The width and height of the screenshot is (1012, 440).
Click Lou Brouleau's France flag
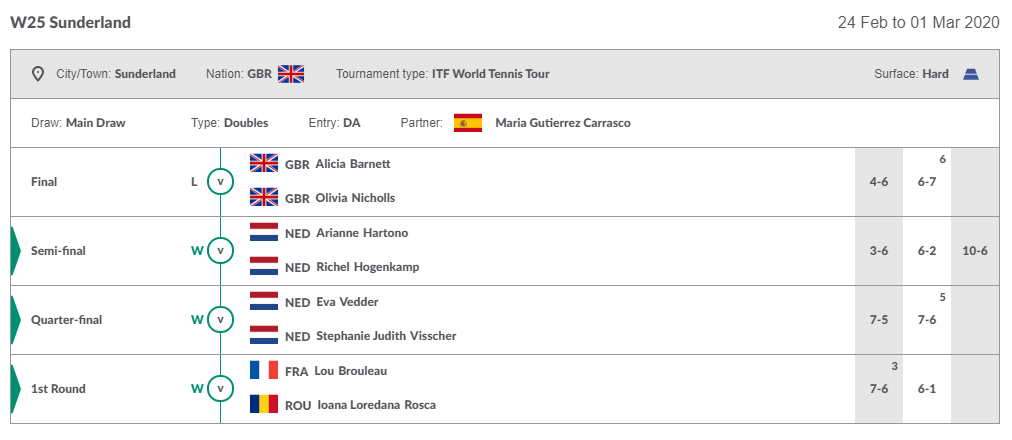[264, 370]
